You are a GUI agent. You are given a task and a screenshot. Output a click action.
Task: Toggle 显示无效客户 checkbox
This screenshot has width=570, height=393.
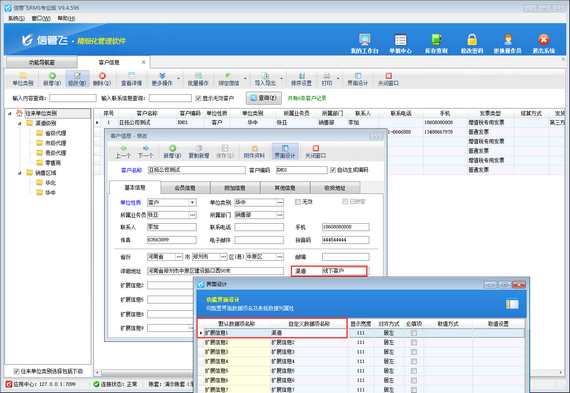coord(198,98)
